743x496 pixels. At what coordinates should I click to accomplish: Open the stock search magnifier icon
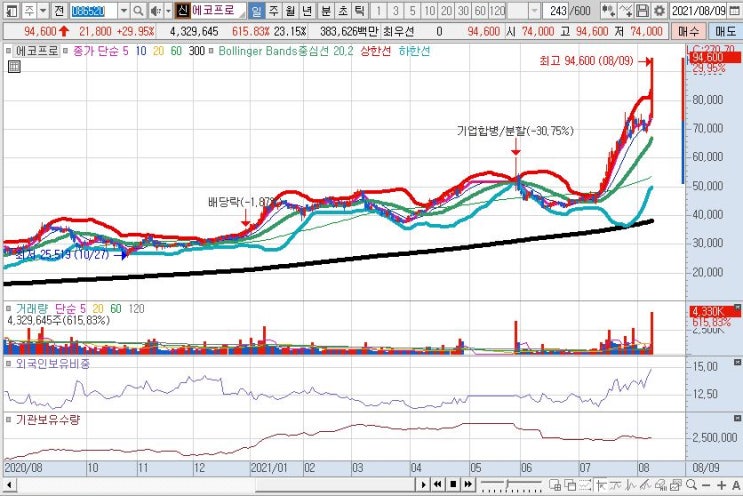pos(138,10)
